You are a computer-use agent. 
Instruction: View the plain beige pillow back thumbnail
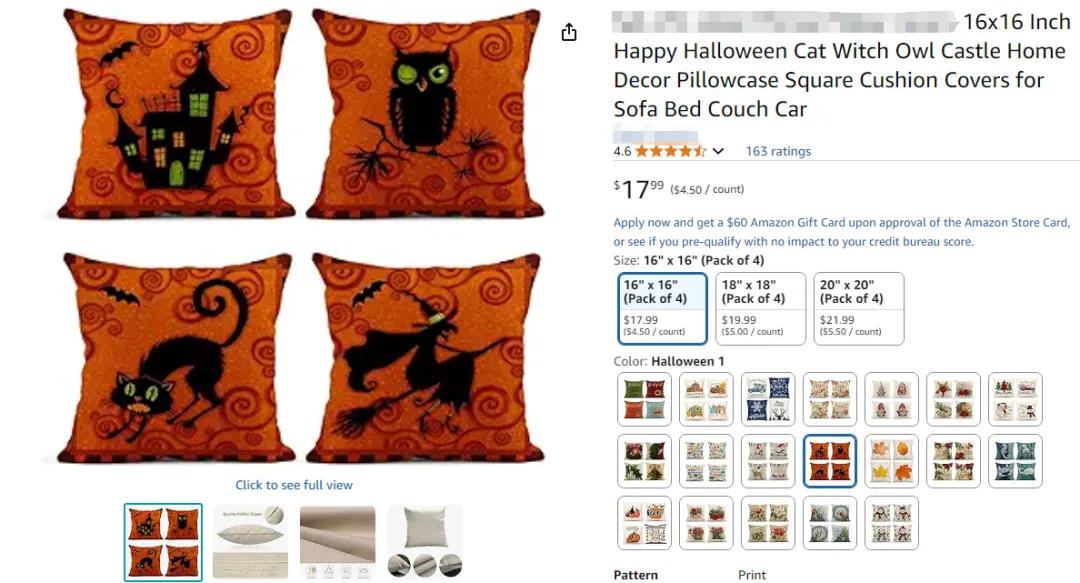pyautogui.click(x=425, y=542)
